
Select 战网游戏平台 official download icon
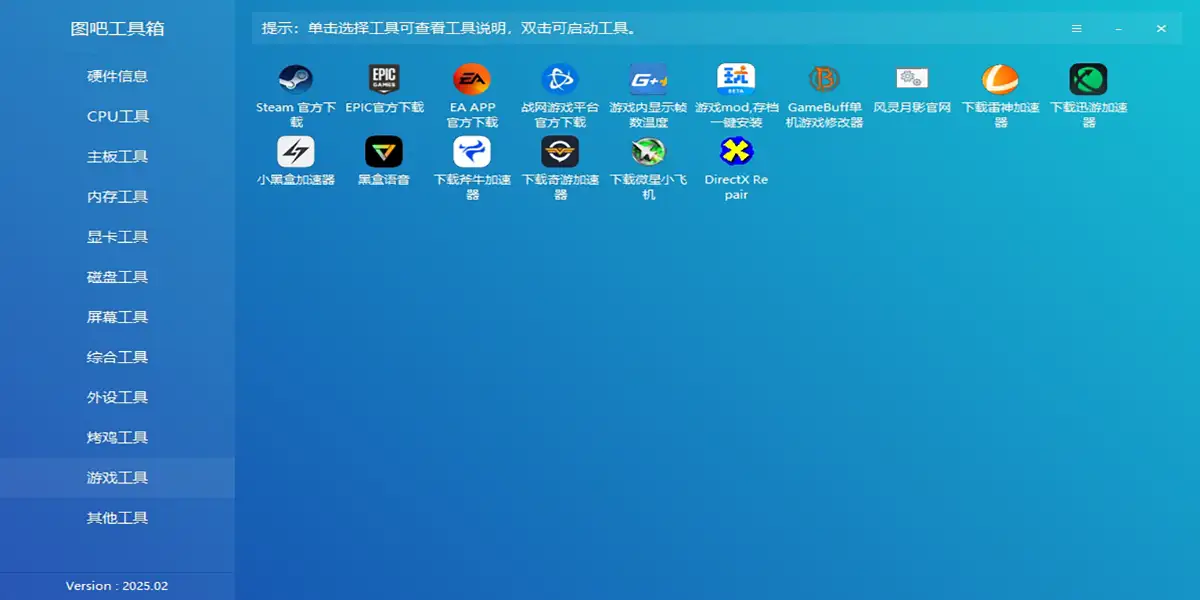[x=560, y=79]
